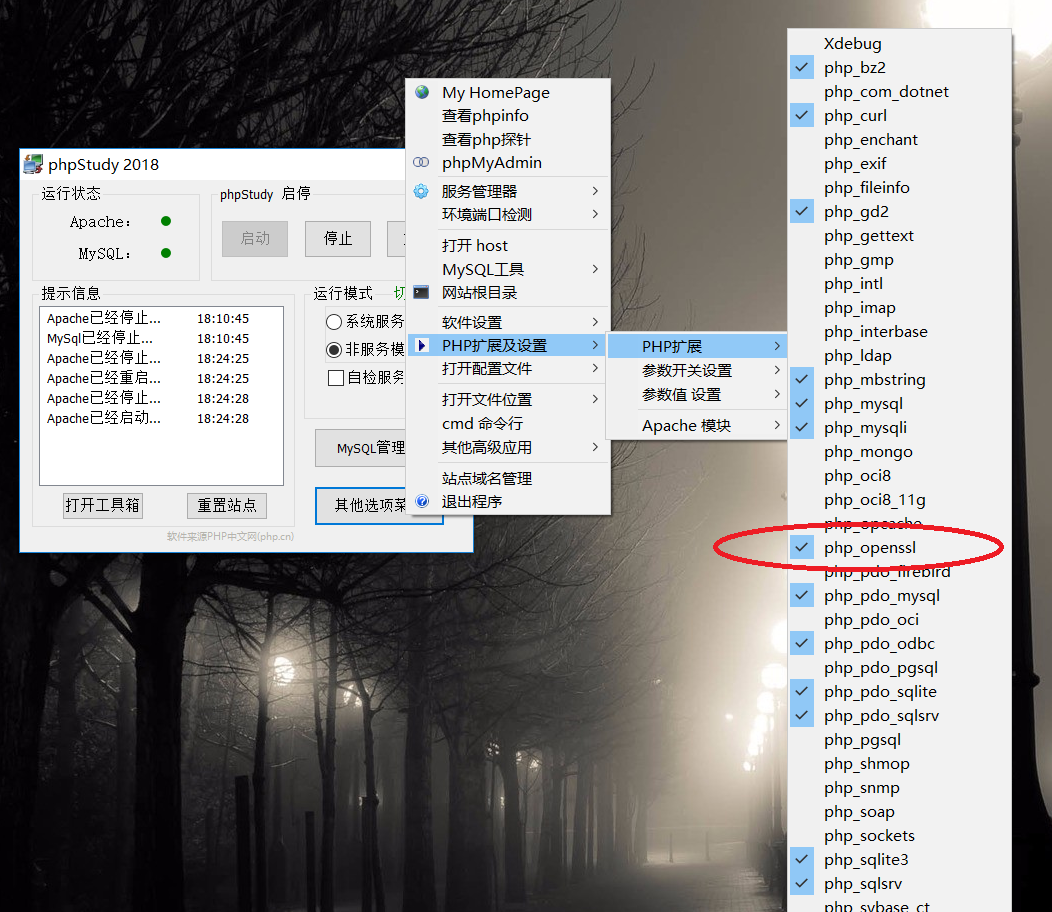Screen dimensions: 1052x912
Task: Click the 停止 button
Action: pos(337,238)
